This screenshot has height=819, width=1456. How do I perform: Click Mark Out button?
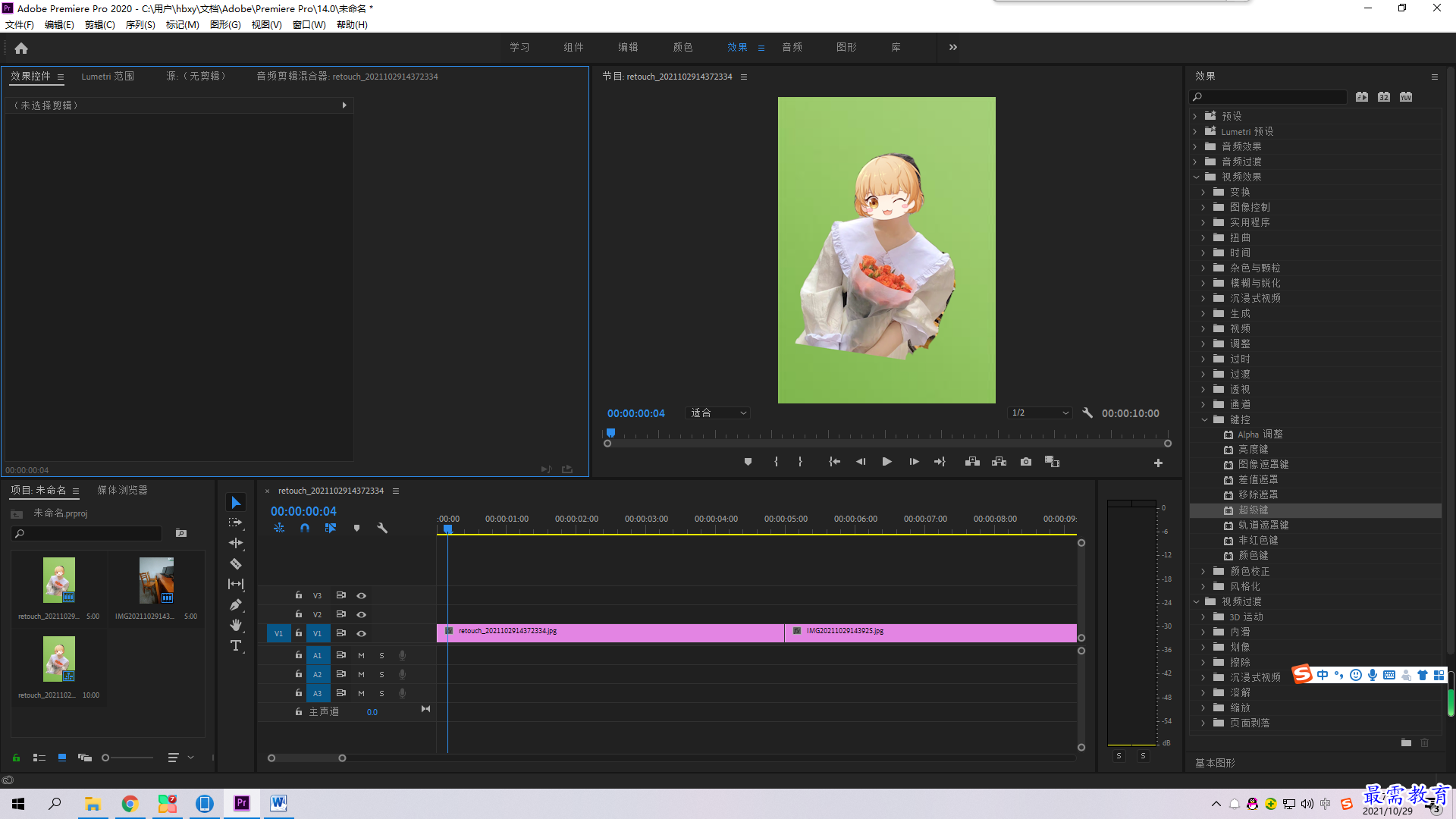click(x=800, y=462)
